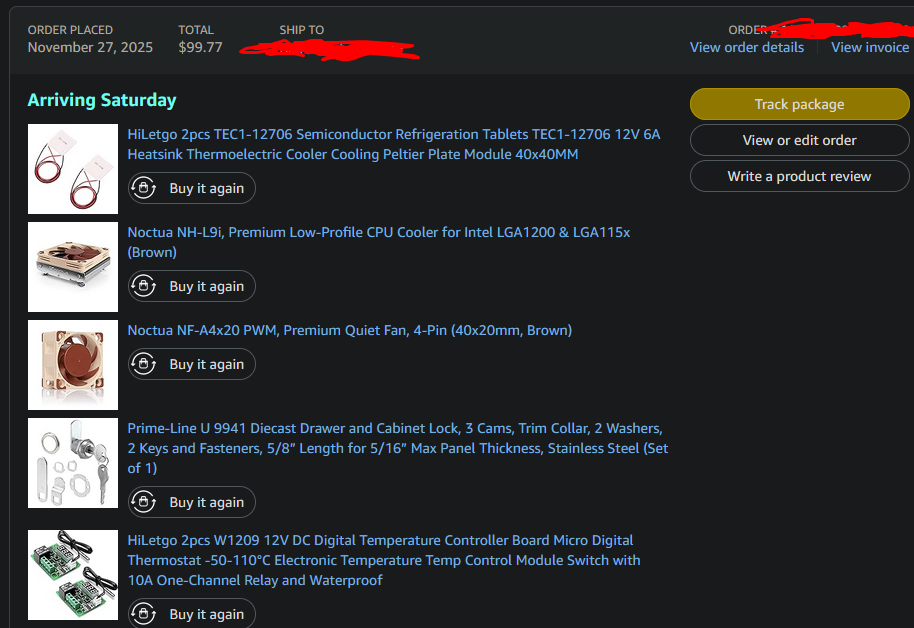This screenshot has width=914, height=628.
Task: Click the Noctua NF-A4x20 fan thumbnail
Action: (73, 365)
